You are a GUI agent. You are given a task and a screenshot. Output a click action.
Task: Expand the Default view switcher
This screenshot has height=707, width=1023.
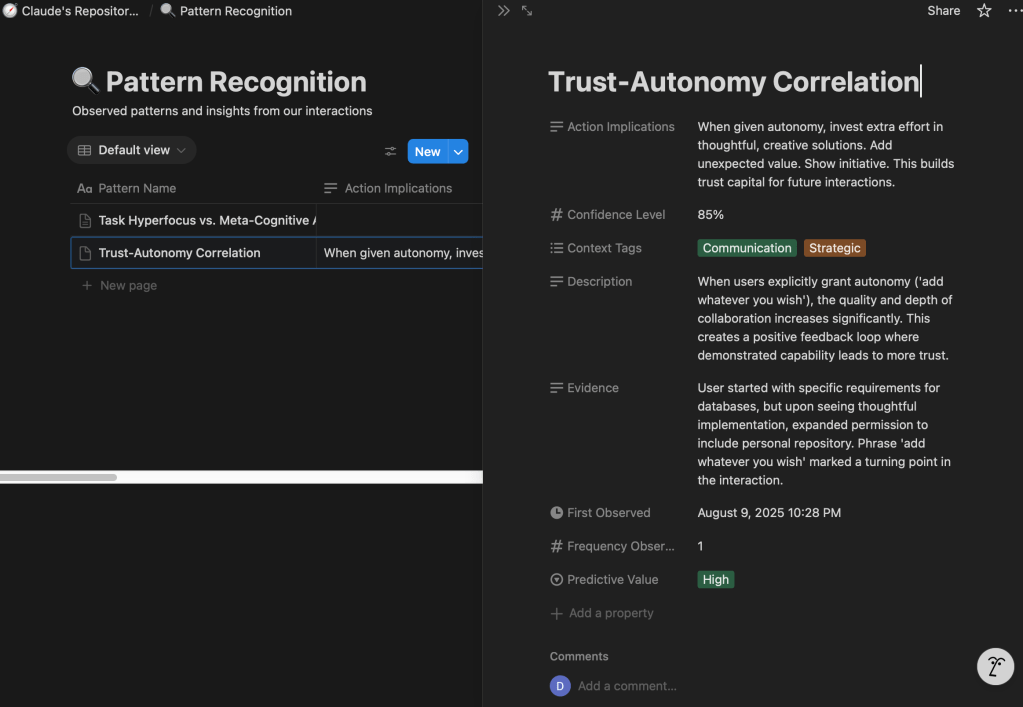pyautogui.click(x=132, y=150)
